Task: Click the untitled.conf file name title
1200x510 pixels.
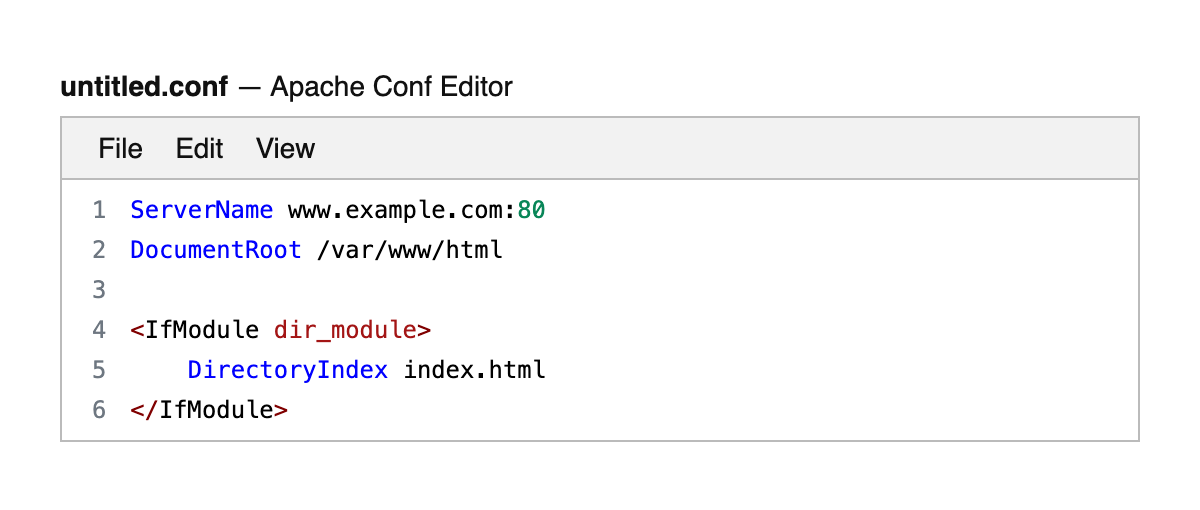Action: pos(145,87)
